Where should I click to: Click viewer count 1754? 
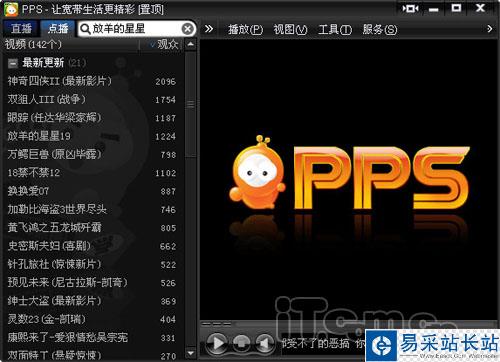coord(165,100)
